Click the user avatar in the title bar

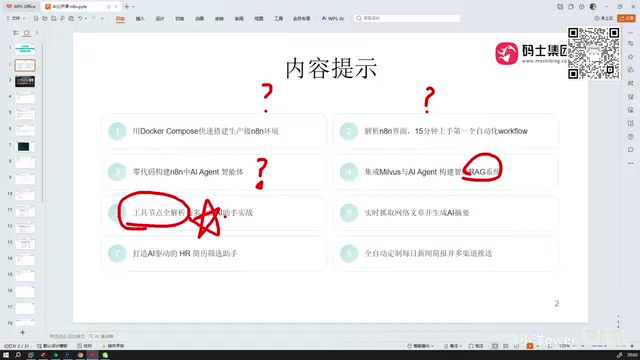[593, 7]
